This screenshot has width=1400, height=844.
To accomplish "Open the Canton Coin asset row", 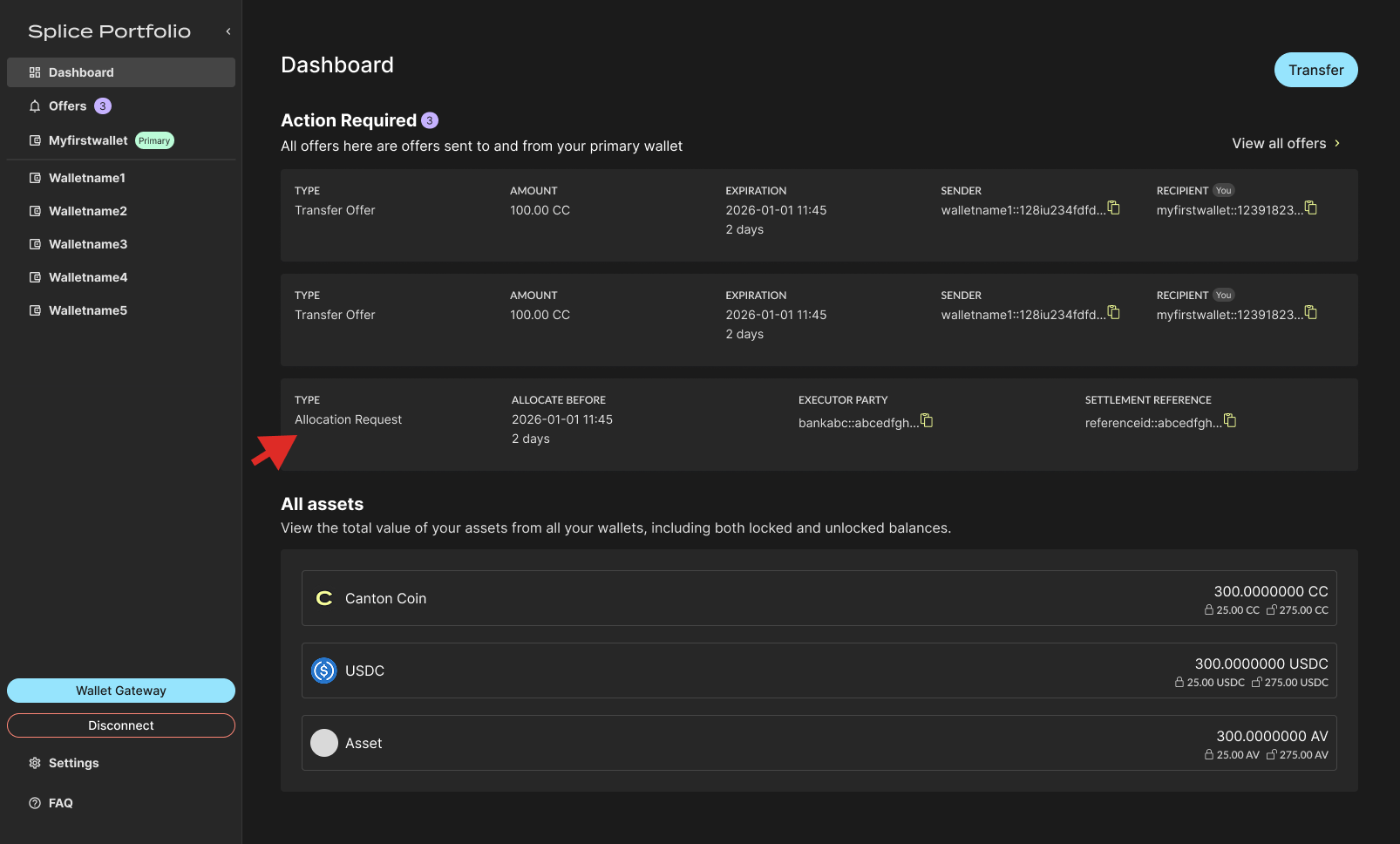I will [x=819, y=598].
